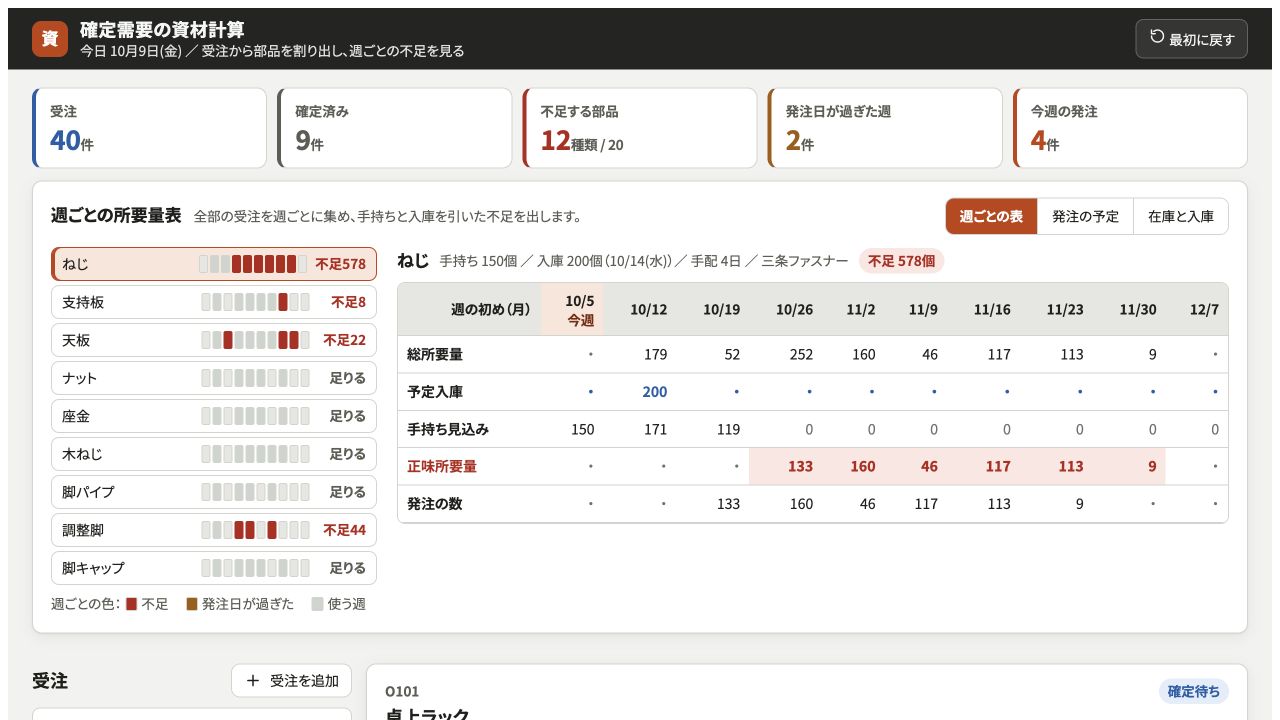Click the 正味所要量 value 133

[x=801, y=466]
